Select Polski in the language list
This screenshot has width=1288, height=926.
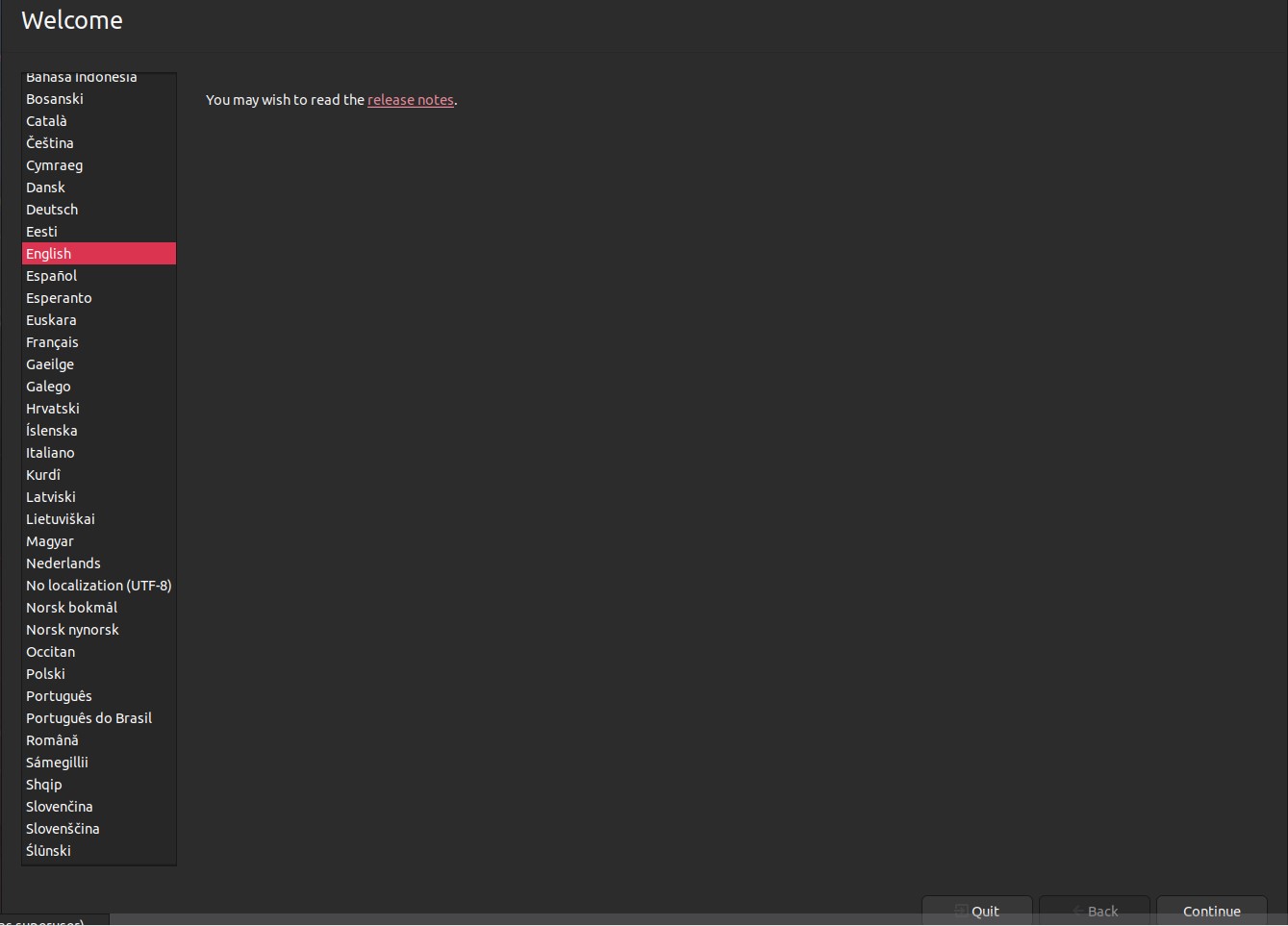(45, 673)
